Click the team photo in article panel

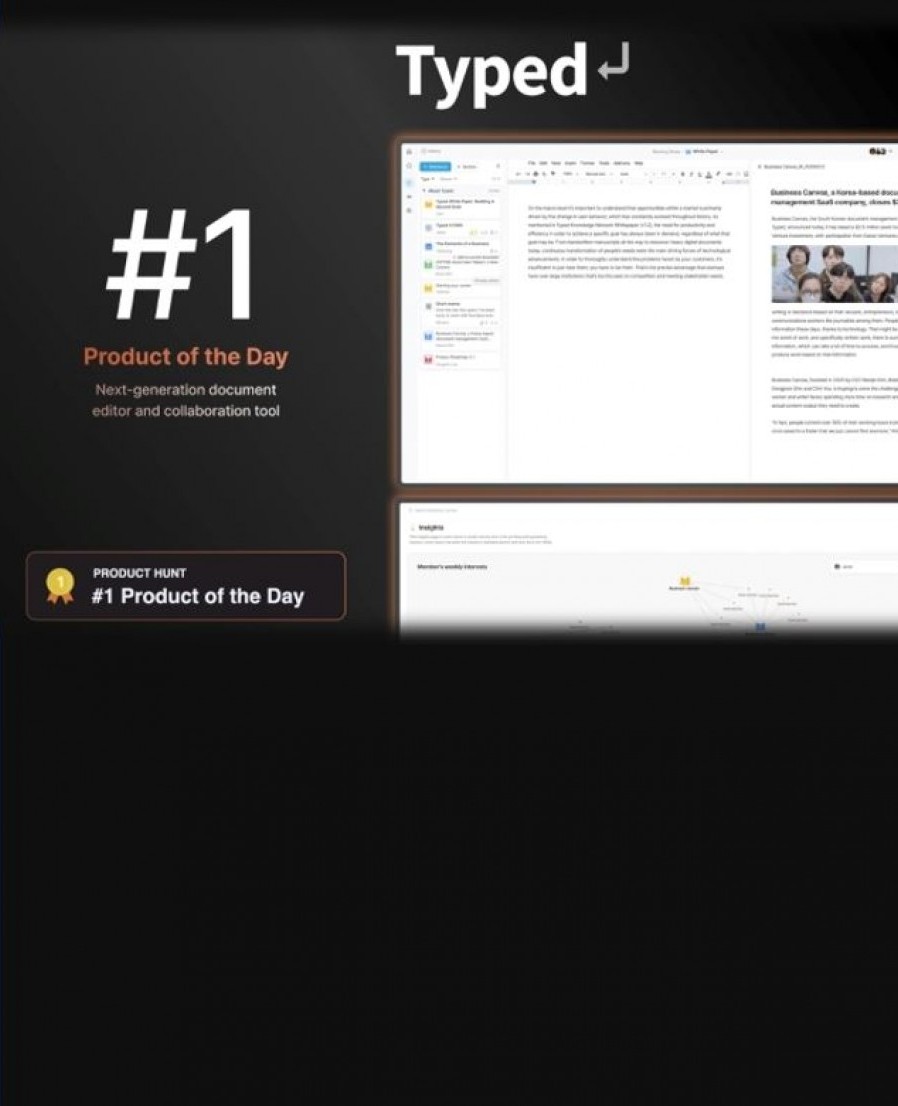835,274
